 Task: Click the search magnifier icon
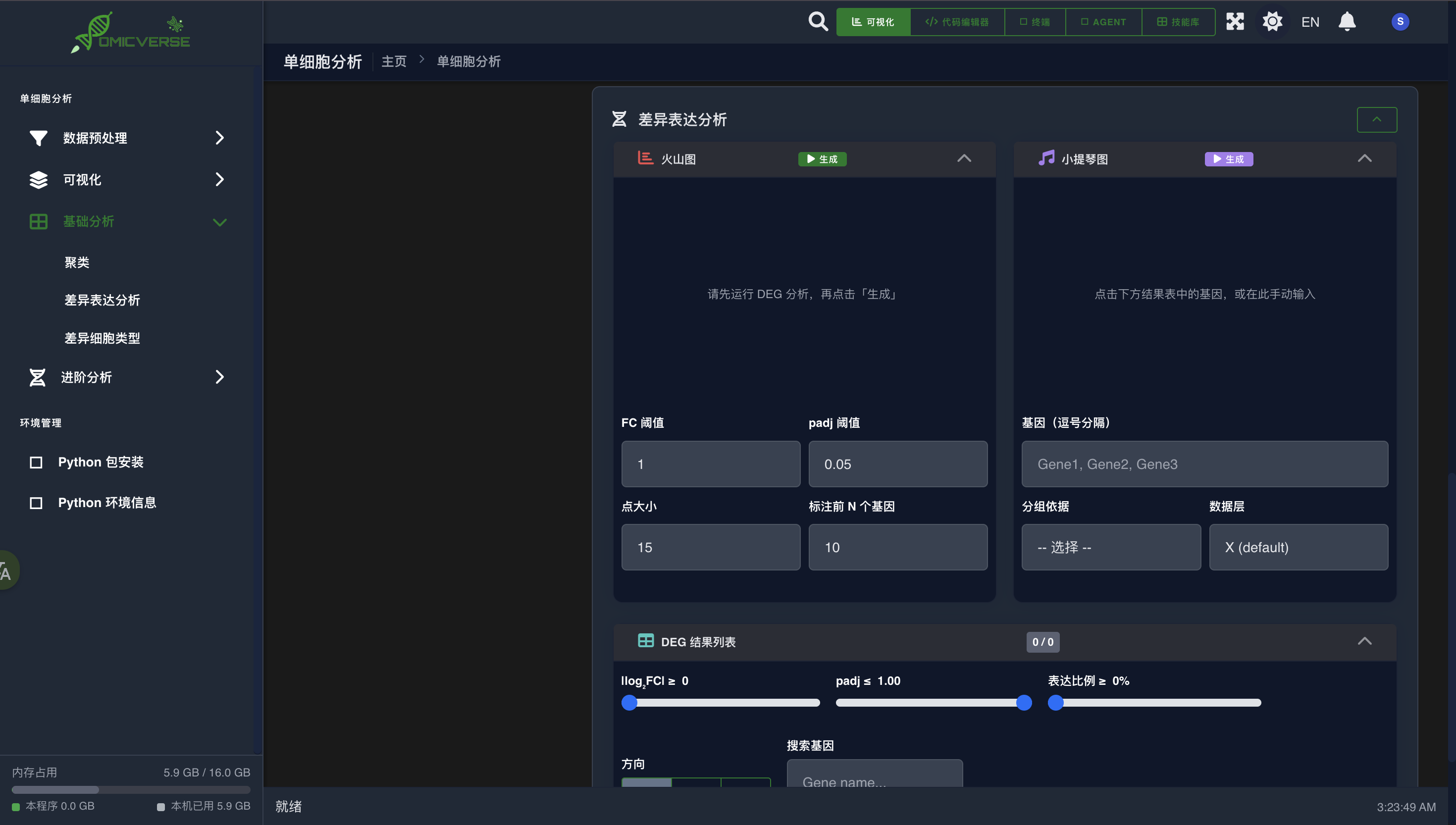click(818, 21)
